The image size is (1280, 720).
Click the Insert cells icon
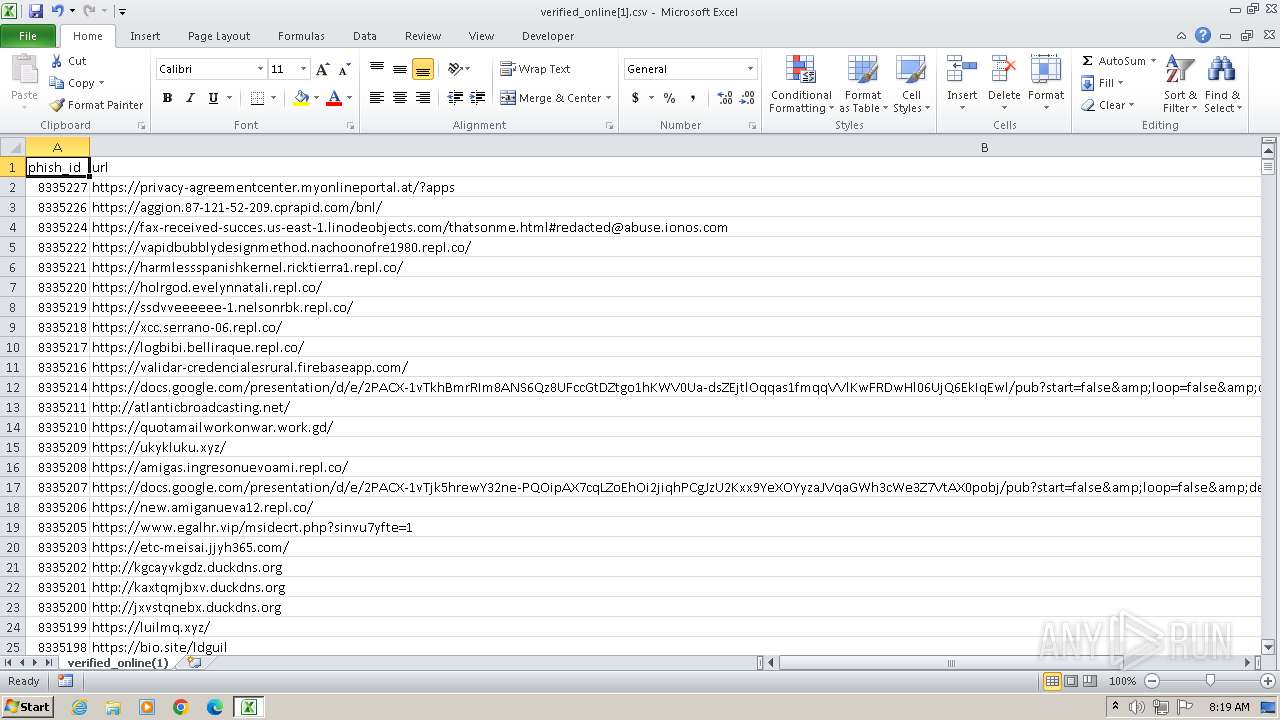962,69
